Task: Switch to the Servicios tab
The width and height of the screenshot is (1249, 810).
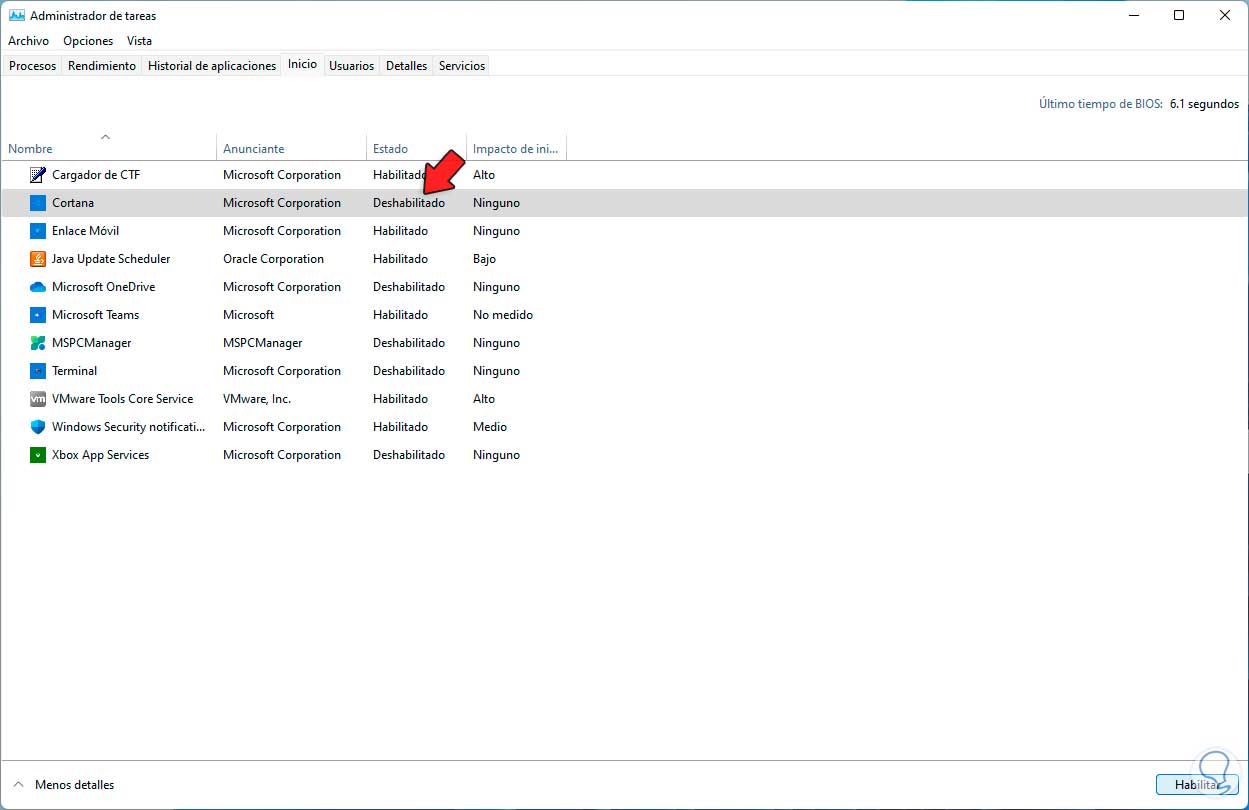Action: click(462, 66)
